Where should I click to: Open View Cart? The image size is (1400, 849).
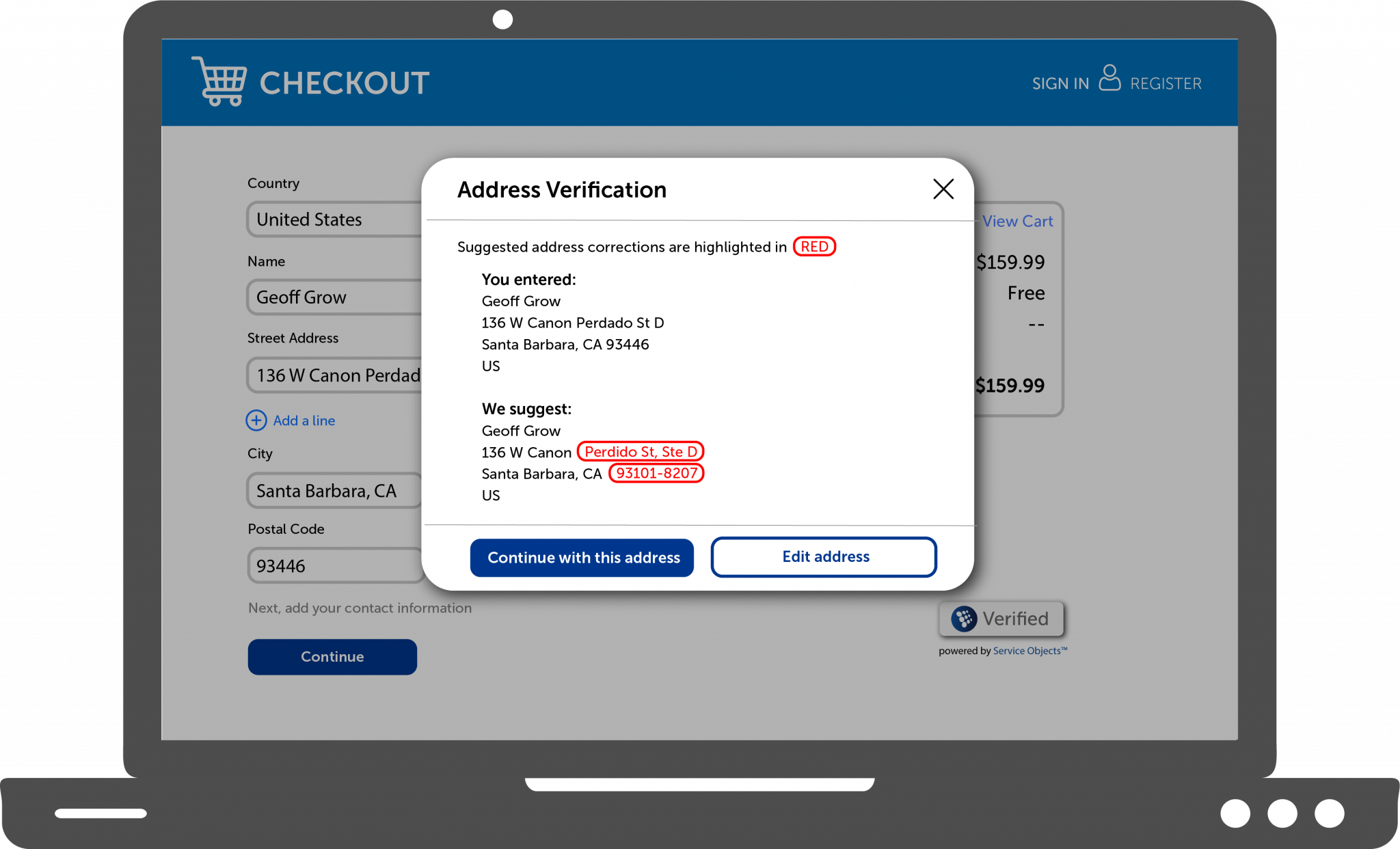tap(1018, 221)
